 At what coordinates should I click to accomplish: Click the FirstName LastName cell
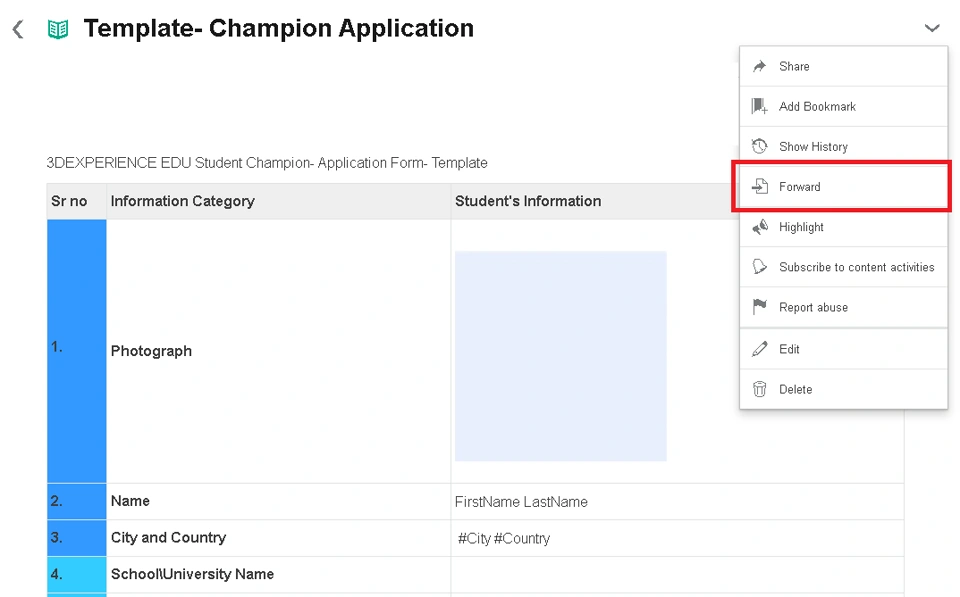click(x=521, y=502)
